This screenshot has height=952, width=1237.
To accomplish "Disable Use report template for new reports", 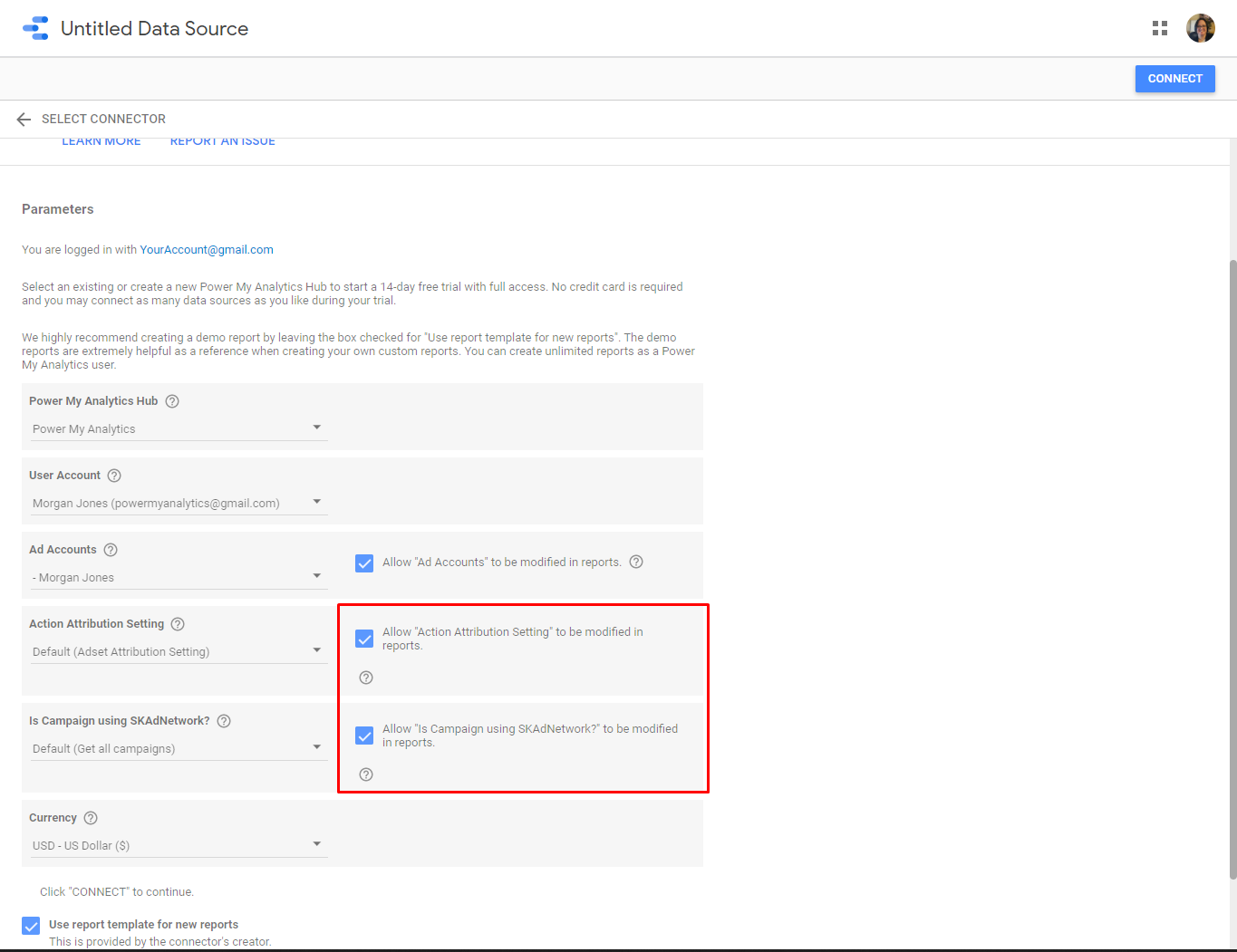I will click(x=31, y=926).
